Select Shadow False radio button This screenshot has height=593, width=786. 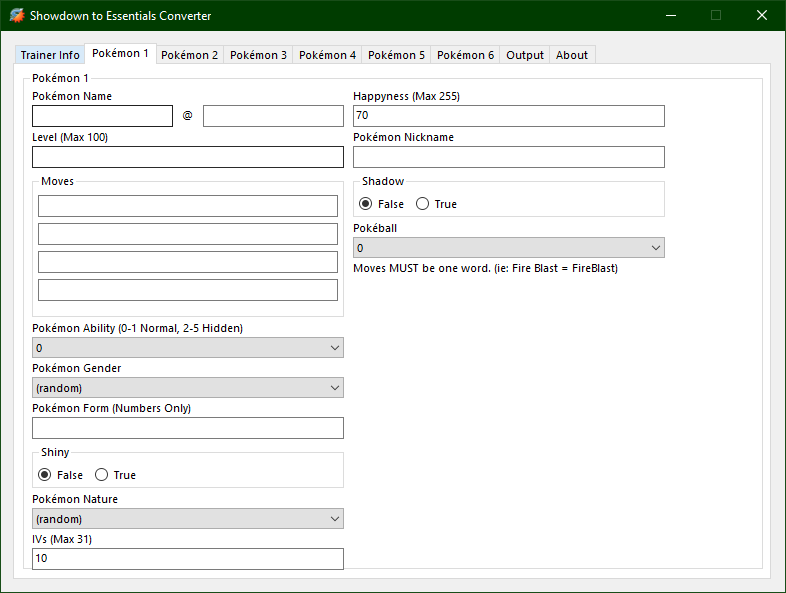(x=366, y=204)
